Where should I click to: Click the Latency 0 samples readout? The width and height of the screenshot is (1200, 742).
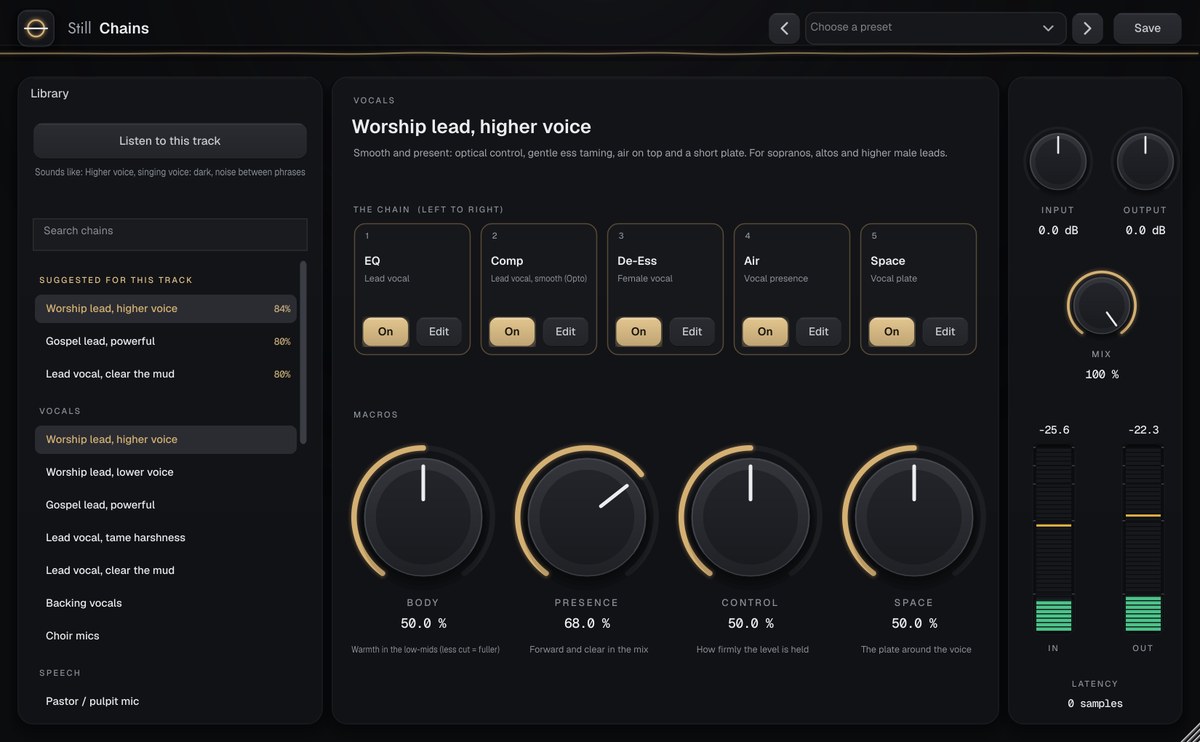[1095, 704]
